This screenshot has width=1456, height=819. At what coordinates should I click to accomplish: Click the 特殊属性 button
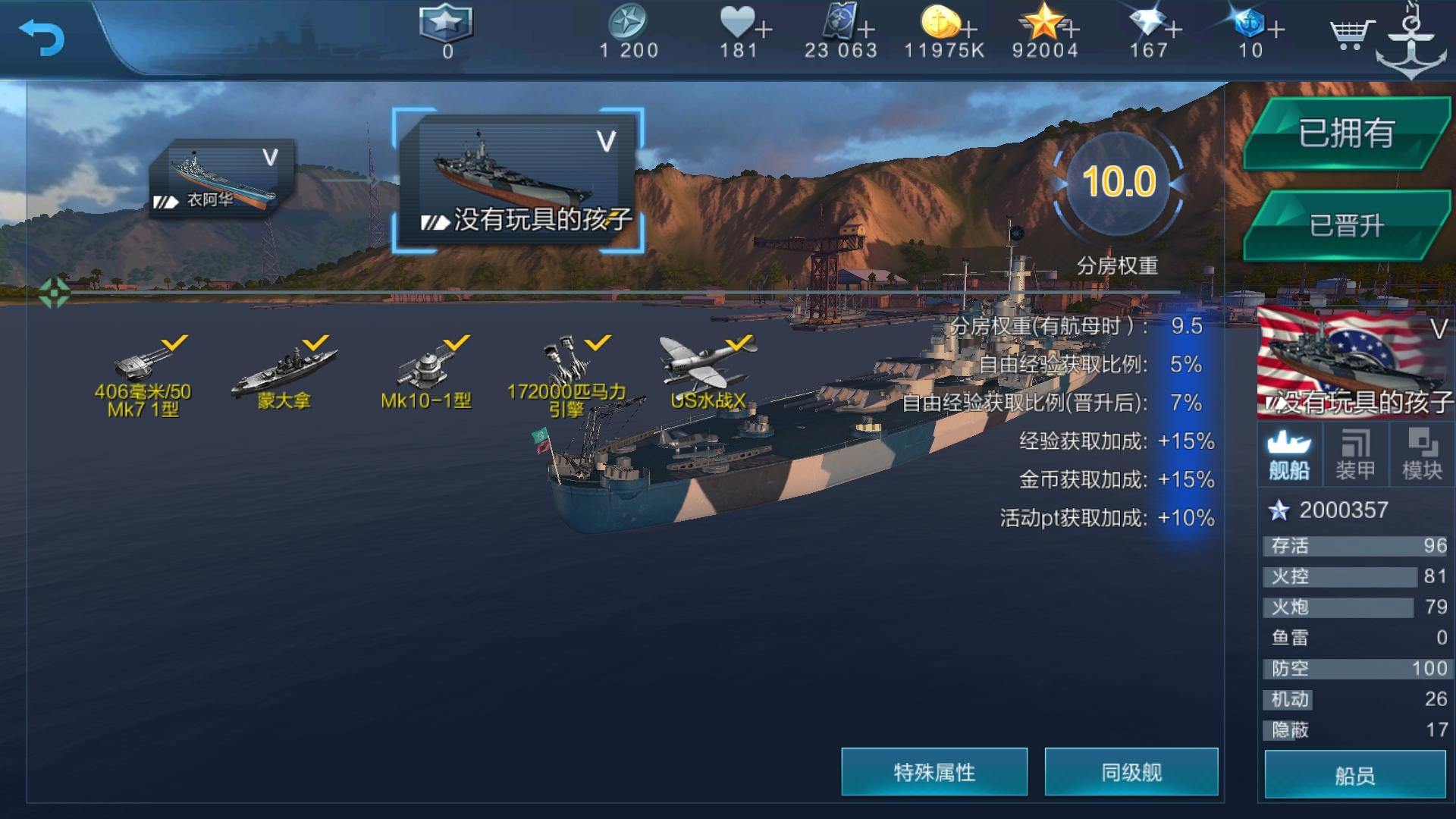[x=934, y=772]
